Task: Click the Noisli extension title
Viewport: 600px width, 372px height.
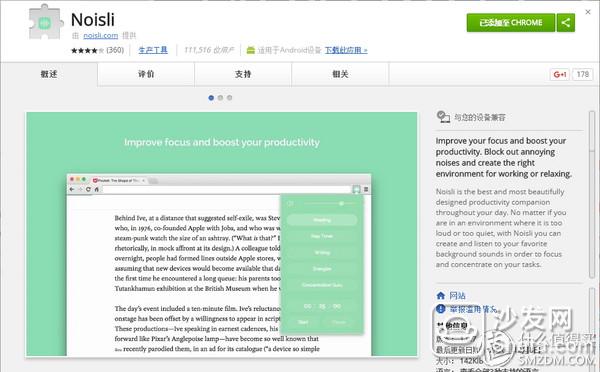Action: pos(93,20)
